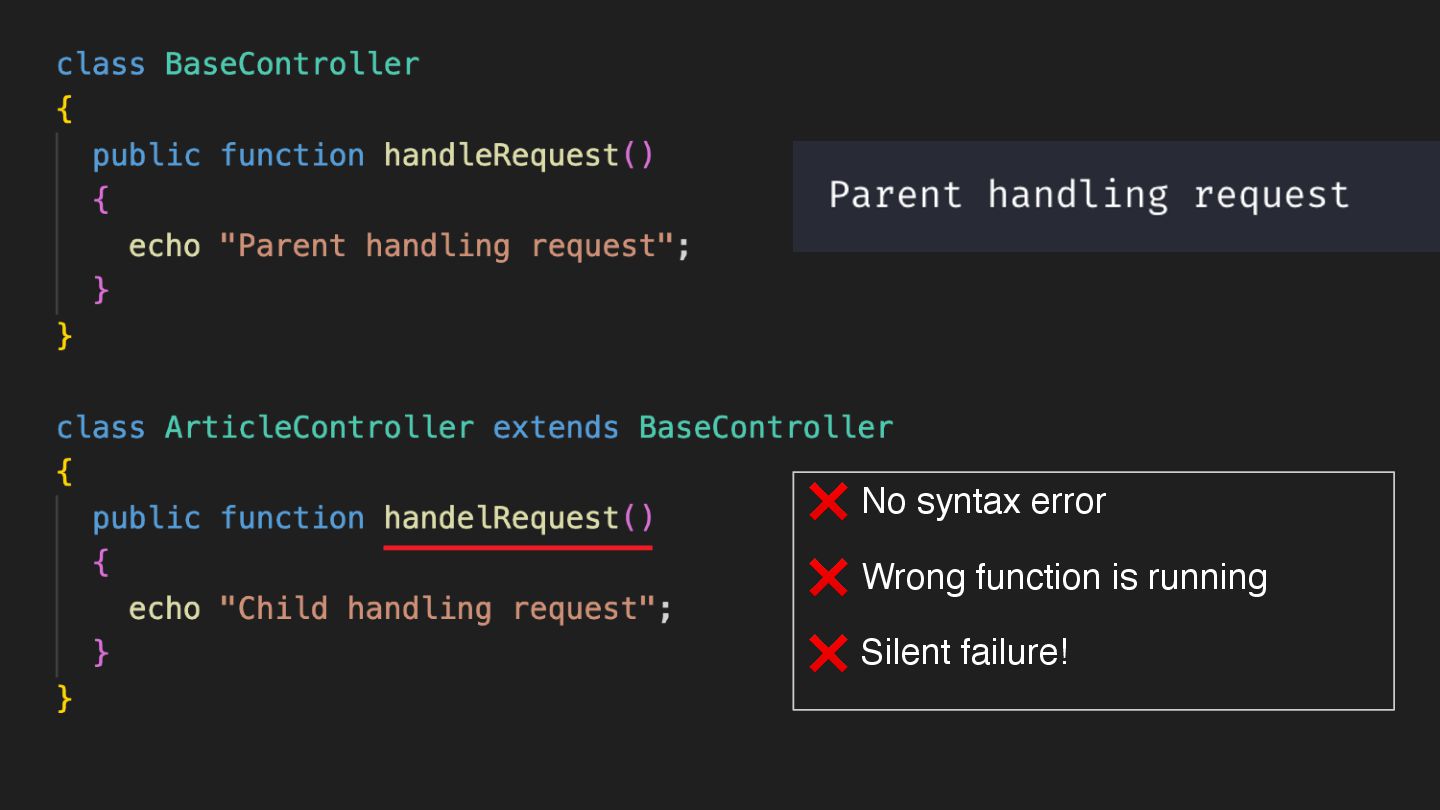Screen dimensions: 1440x810
Task: Click the closing yellow brace of ArticleController class
Action: [x=65, y=697]
